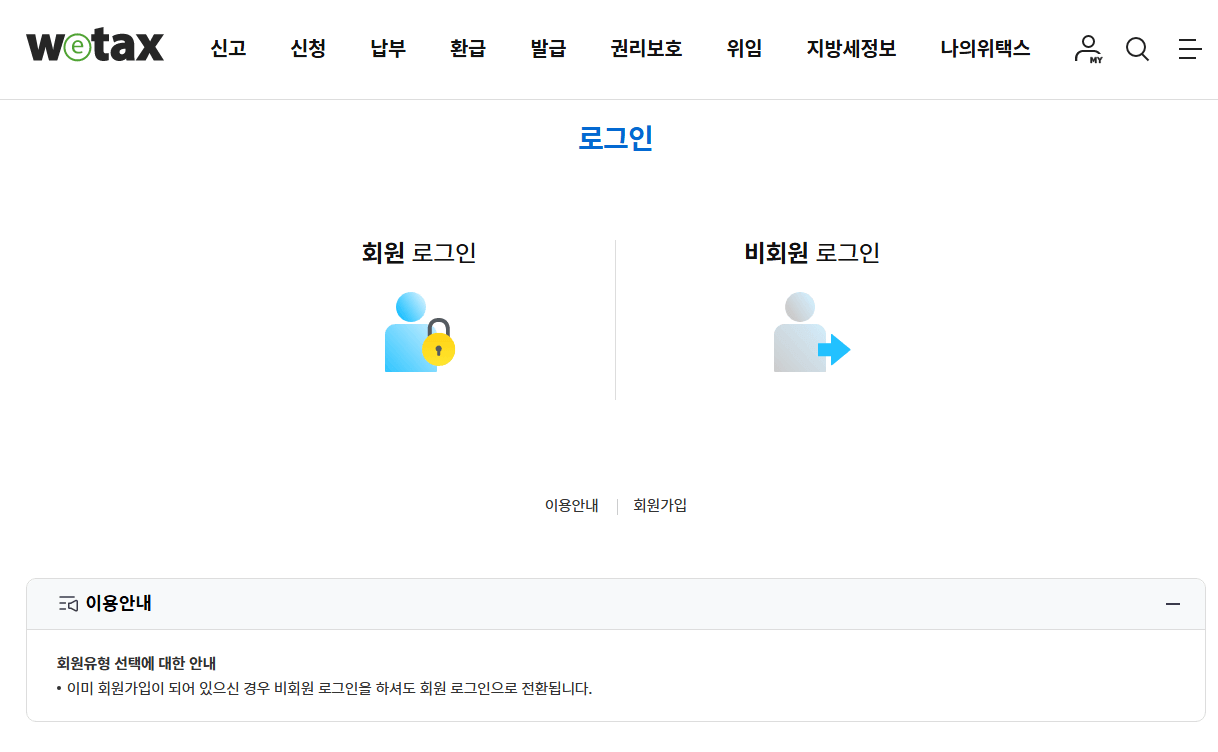Click the search magnifier icon
1218x752 pixels.
1137,49
